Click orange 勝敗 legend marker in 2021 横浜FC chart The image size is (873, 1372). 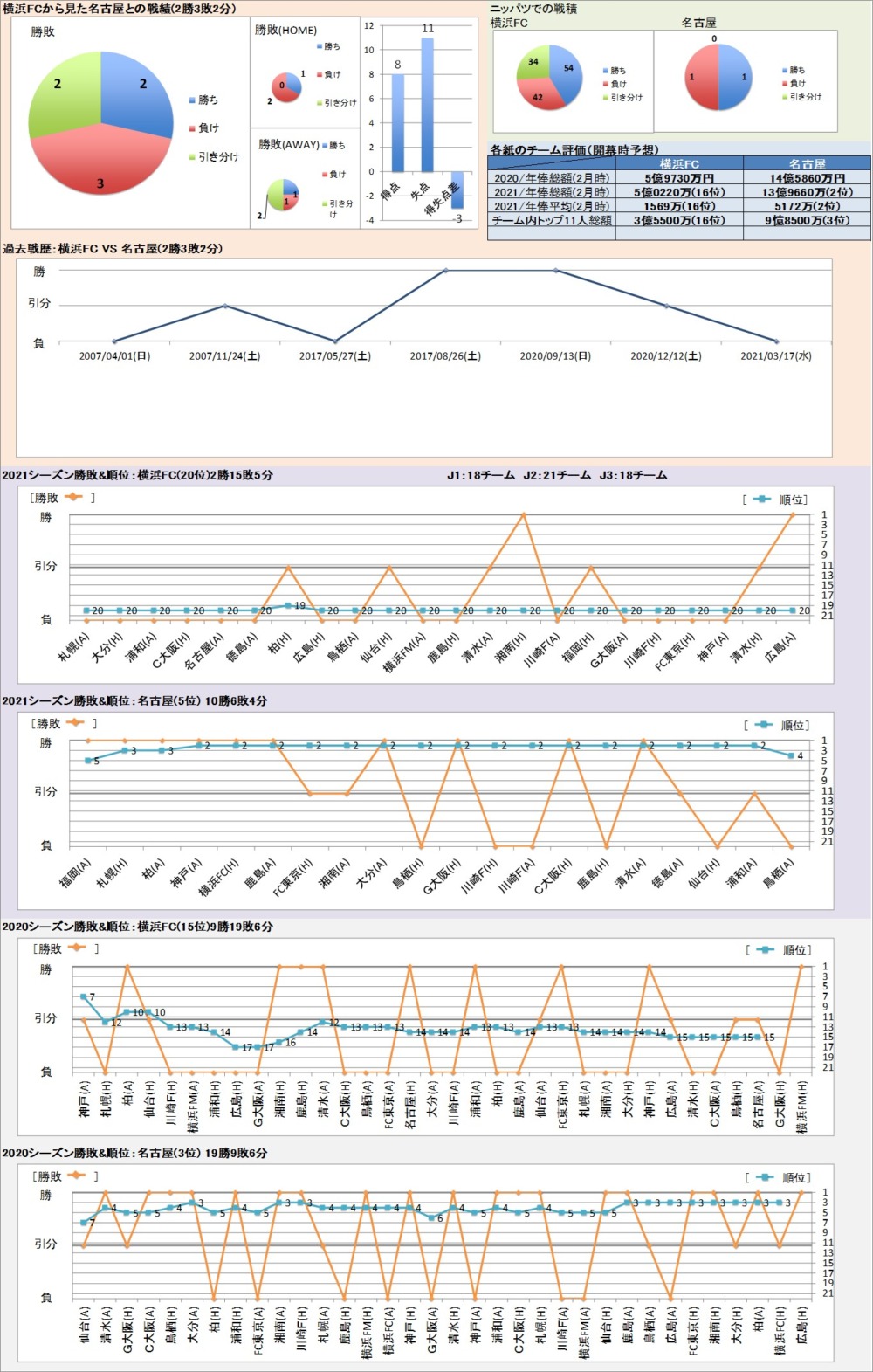click(x=73, y=498)
